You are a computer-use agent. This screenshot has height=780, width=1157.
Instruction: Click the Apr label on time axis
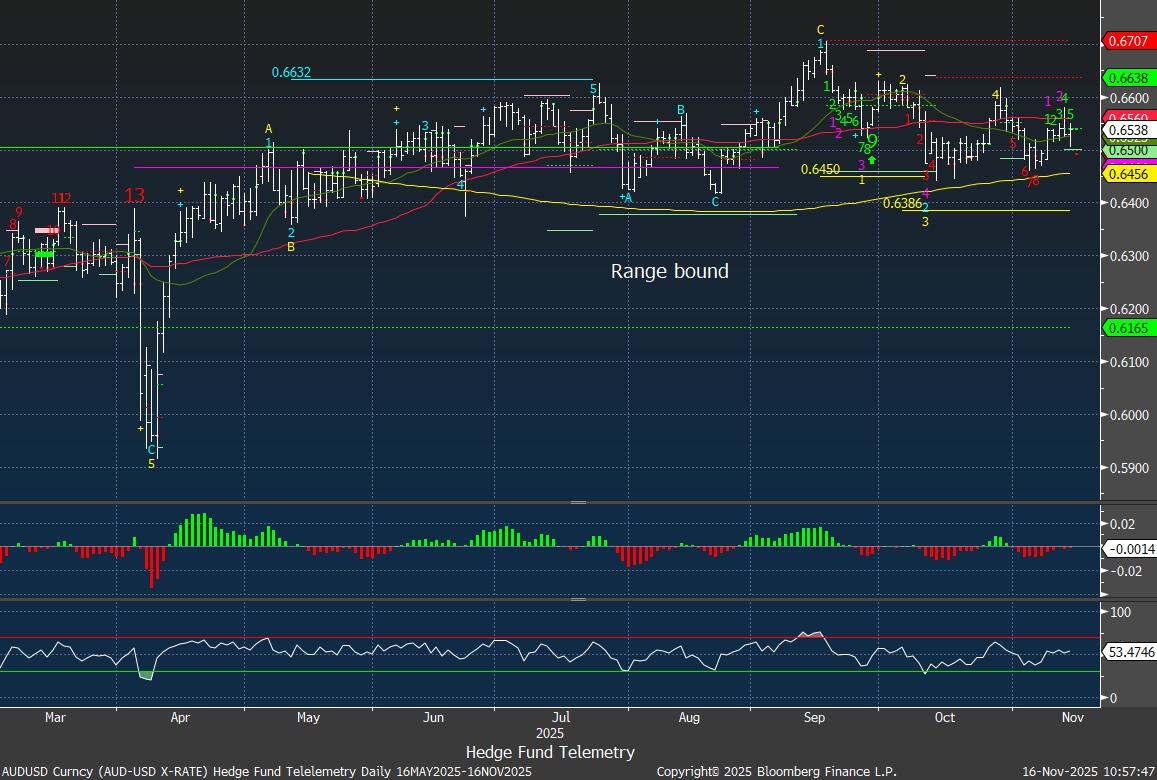(180, 718)
